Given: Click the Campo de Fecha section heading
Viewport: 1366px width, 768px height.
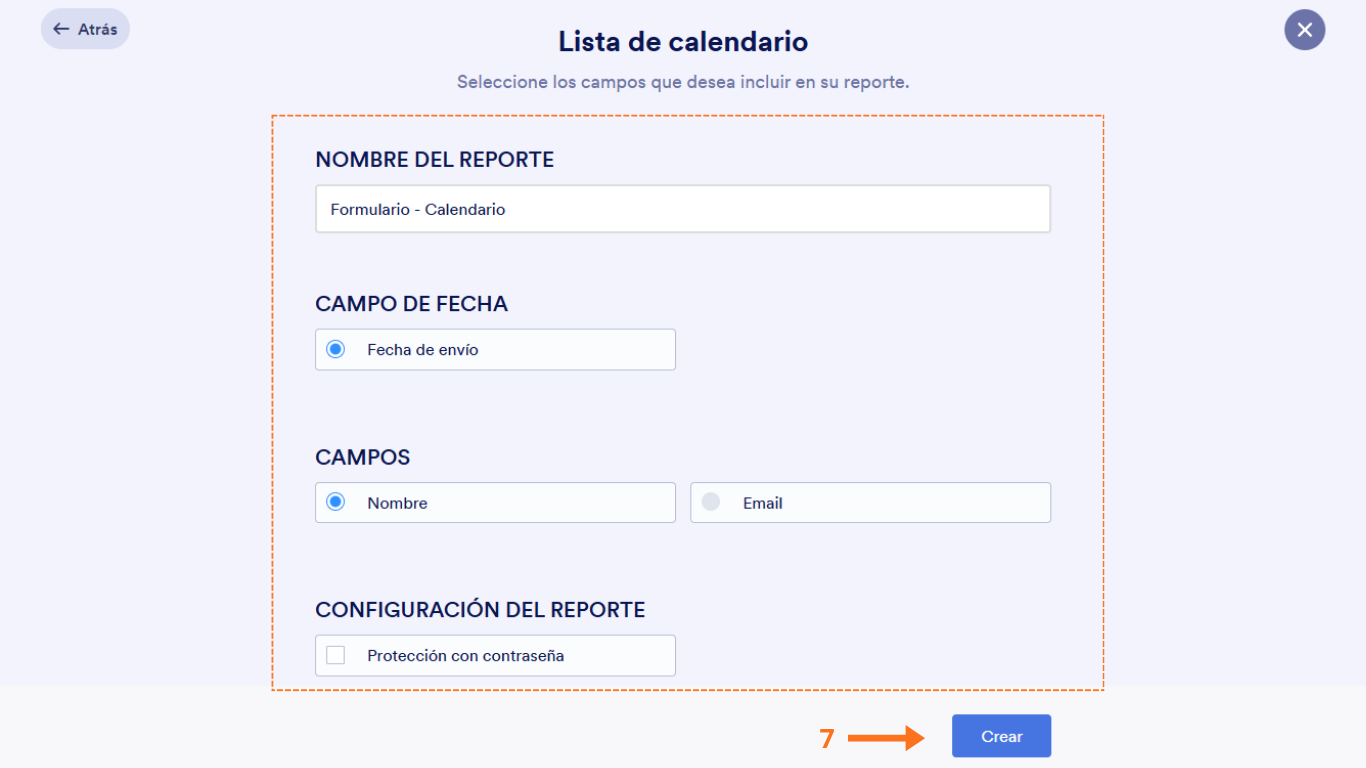Looking at the screenshot, I should (411, 304).
